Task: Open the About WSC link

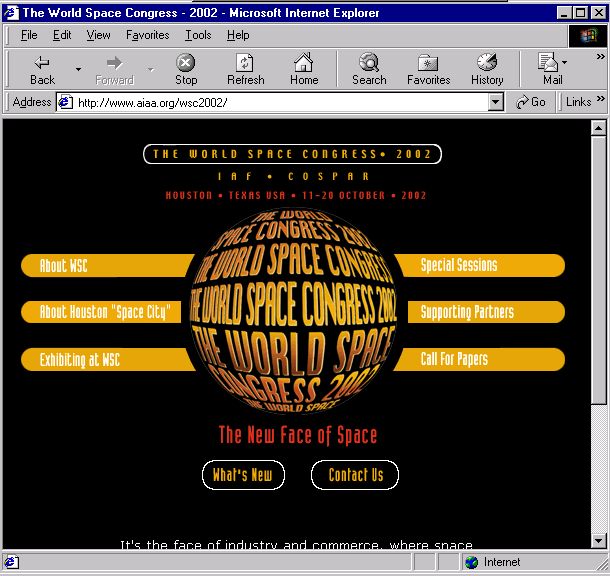Action: pyautogui.click(x=107, y=266)
